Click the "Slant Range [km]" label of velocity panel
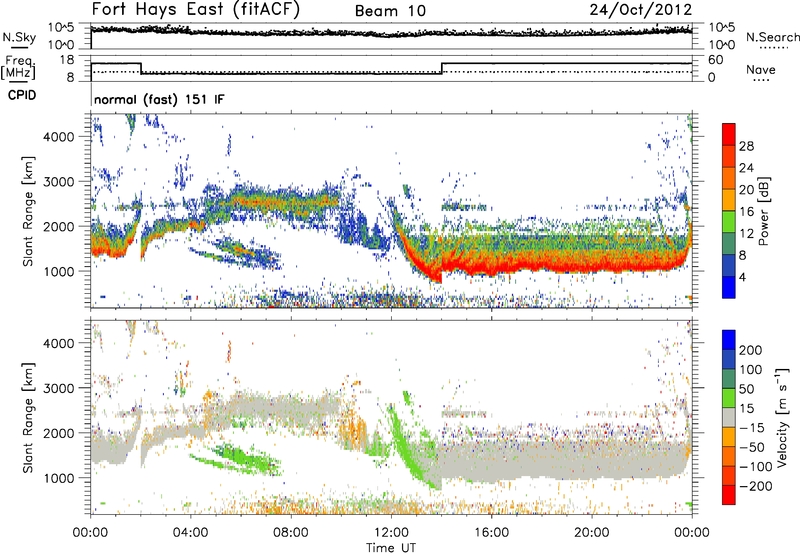Viewport: 800px width, 554px height. 28,418
